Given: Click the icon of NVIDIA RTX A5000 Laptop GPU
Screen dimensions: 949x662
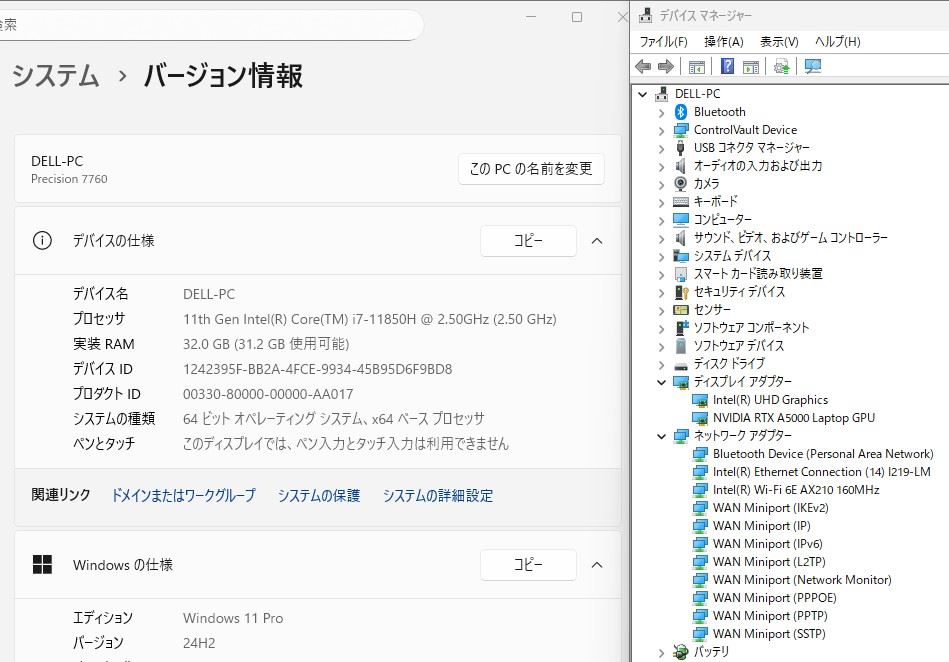Looking at the screenshot, I should (x=700, y=418).
